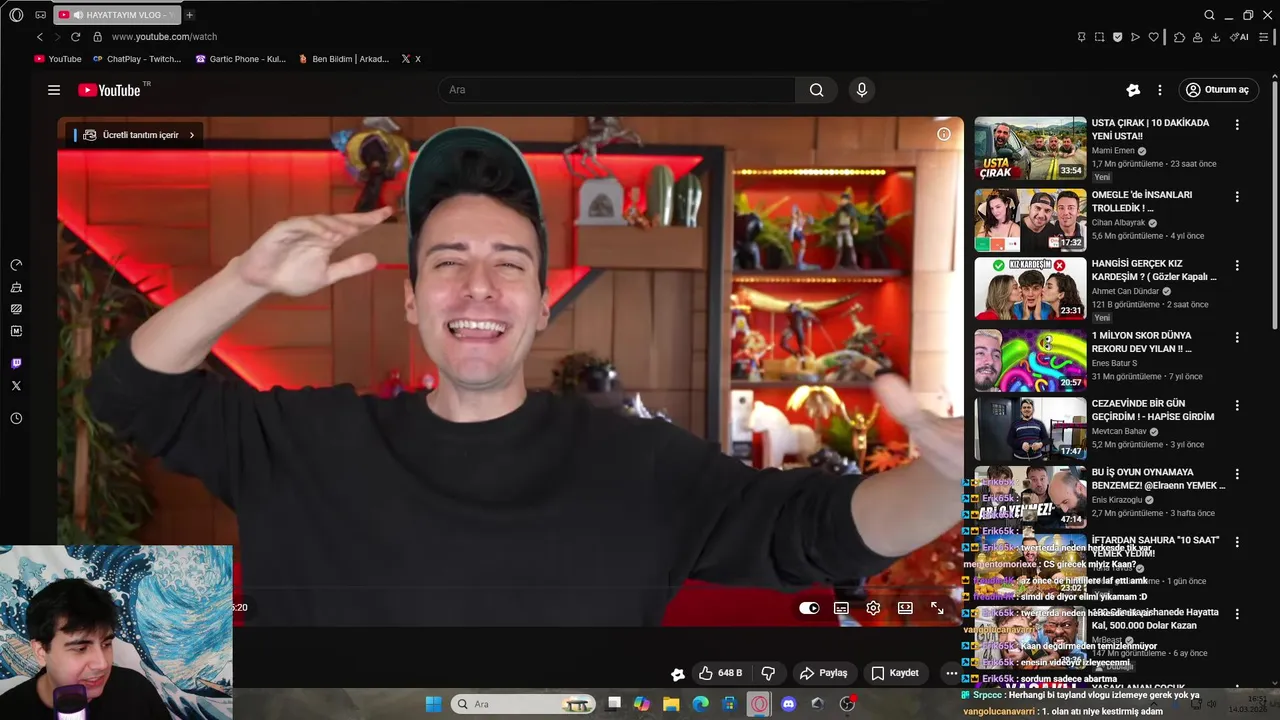This screenshot has width=1280, height=720.
Task: Click the Windows taskbar 'Ara' search box
Action: (522, 704)
